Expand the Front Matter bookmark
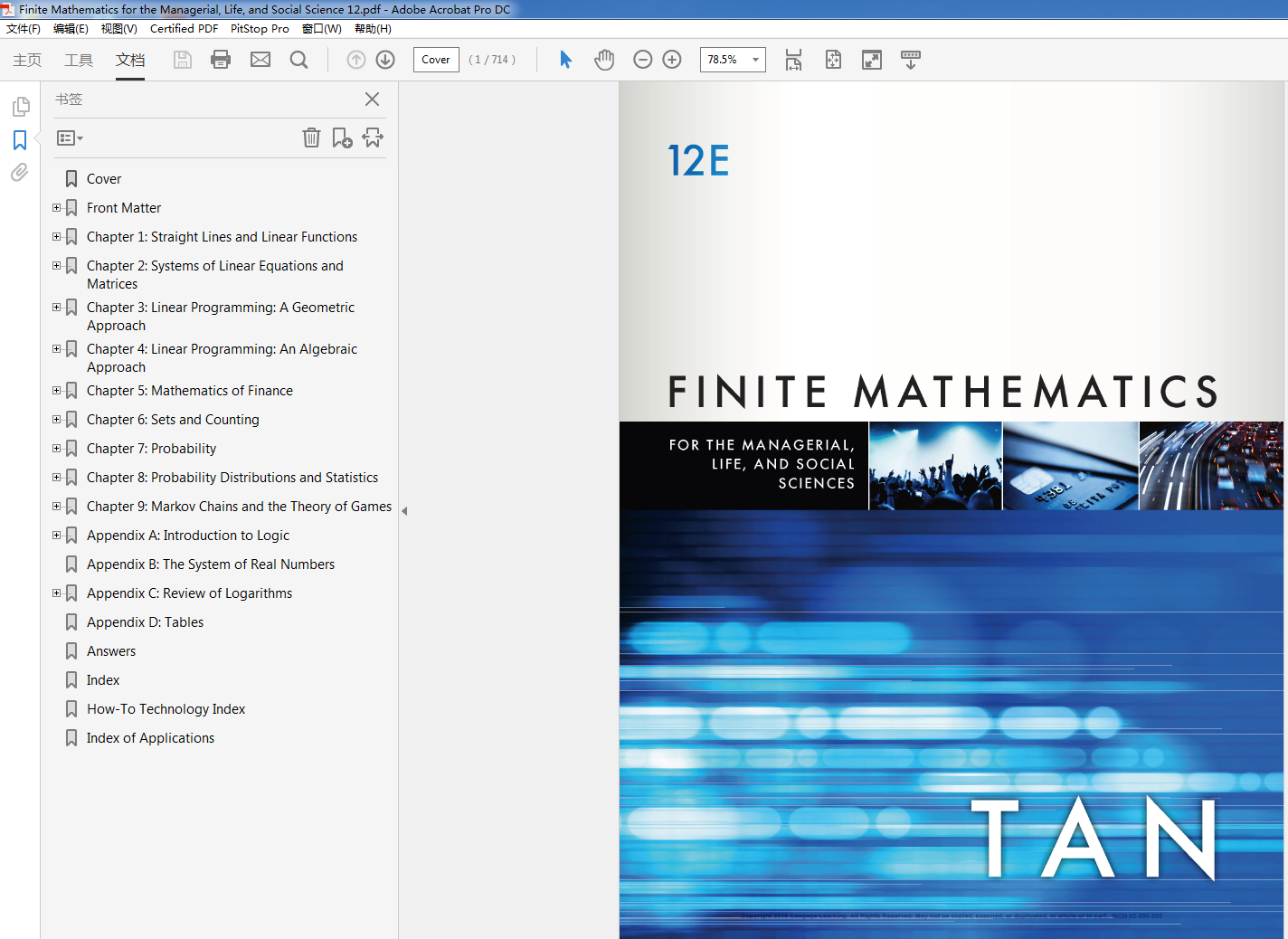 tap(57, 208)
